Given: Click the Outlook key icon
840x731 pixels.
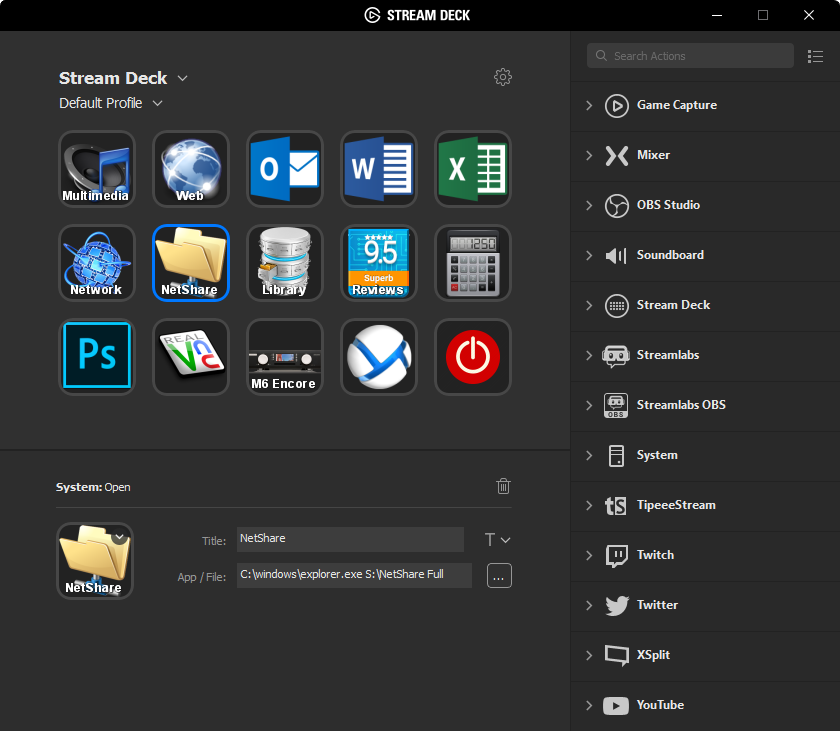Looking at the screenshot, I should click(285, 169).
